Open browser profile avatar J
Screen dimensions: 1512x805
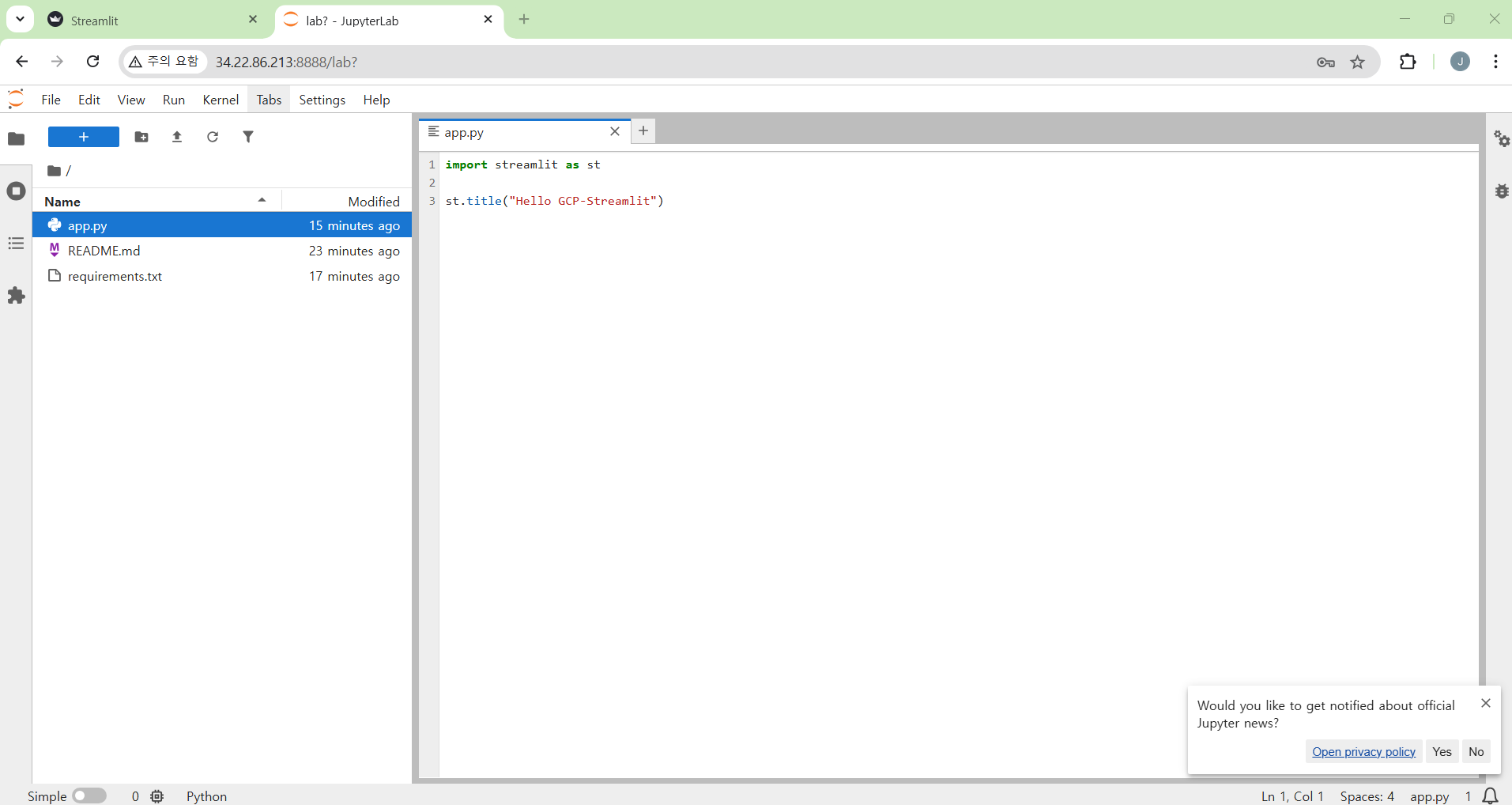pos(1460,62)
